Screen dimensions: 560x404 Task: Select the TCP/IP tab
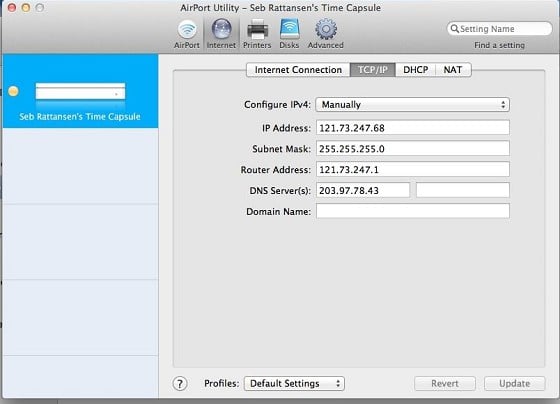(373, 70)
